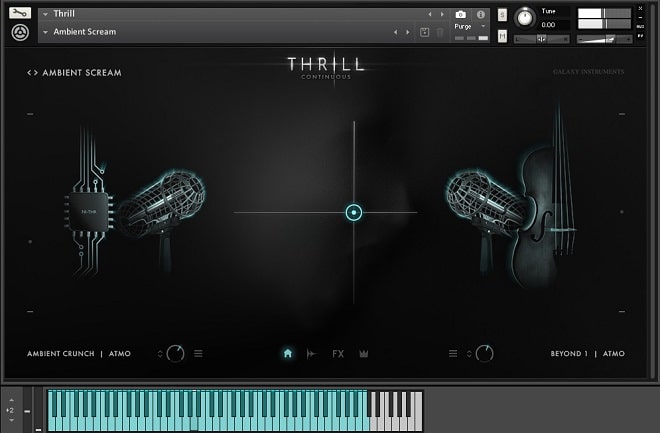Click the Galaxy Instruments text
This screenshot has height=433, width=660.
(588, 72)
